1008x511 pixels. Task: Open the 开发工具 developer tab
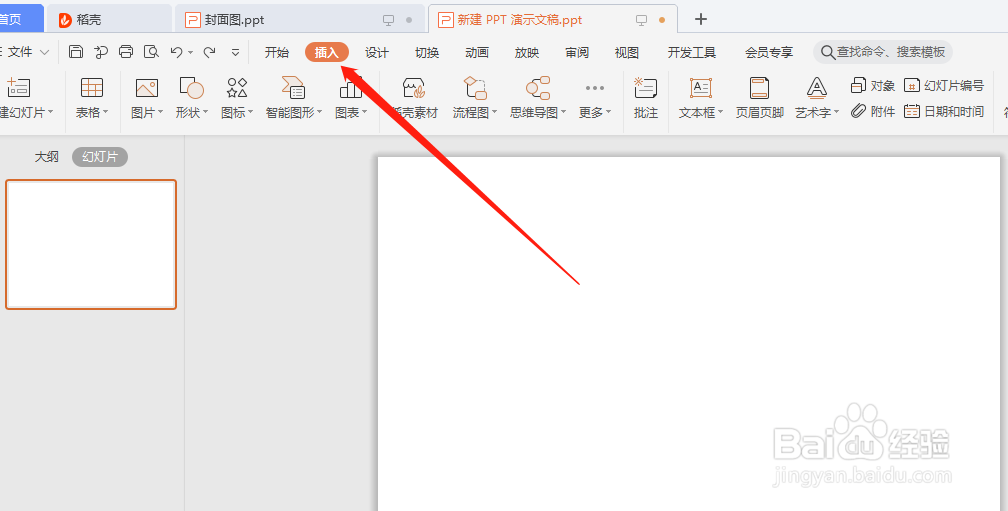(692, 53)
